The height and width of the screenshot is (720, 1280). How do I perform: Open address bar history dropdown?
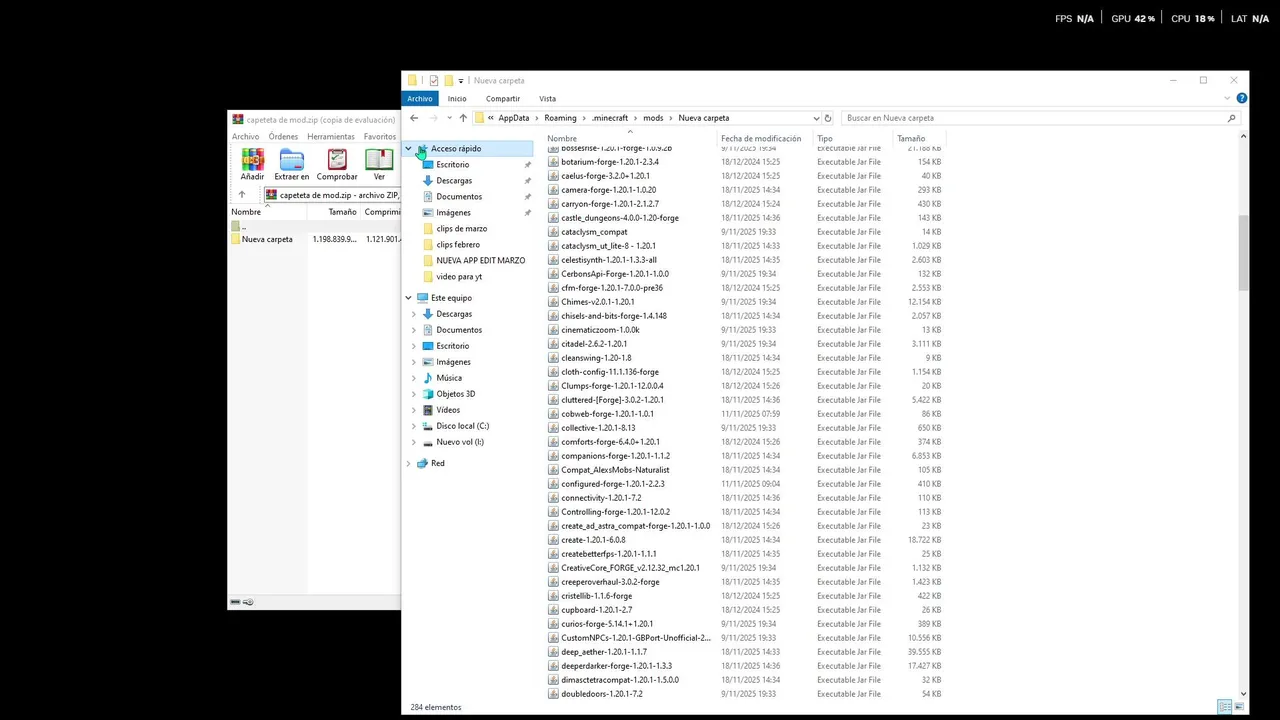coord(816,118)
